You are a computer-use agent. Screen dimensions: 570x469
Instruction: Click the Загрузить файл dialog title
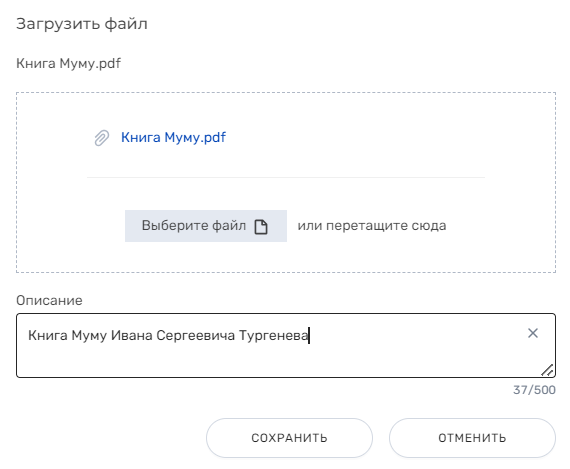tap(82, 24)
